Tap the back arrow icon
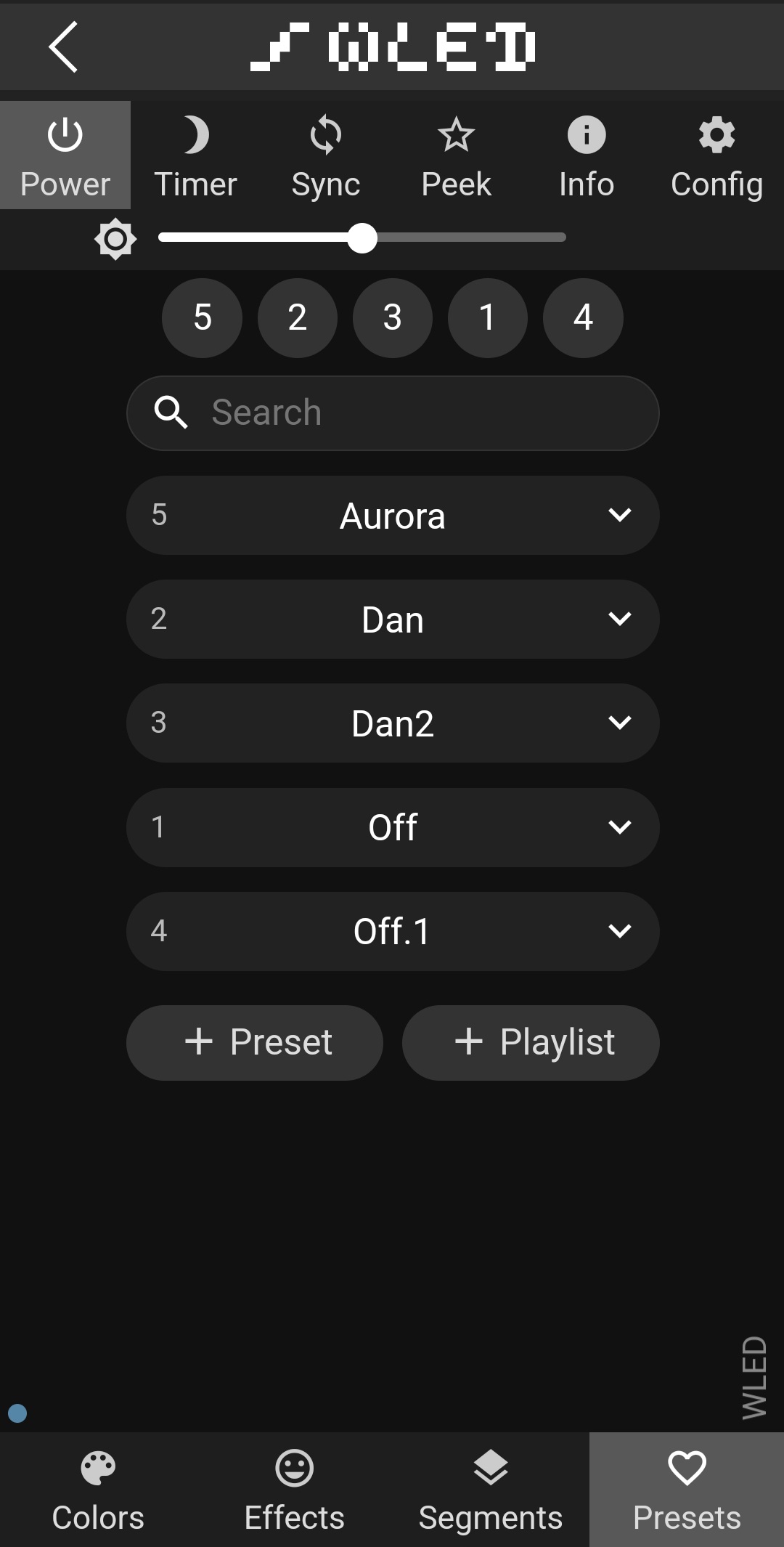 click(x=63, y=46)
